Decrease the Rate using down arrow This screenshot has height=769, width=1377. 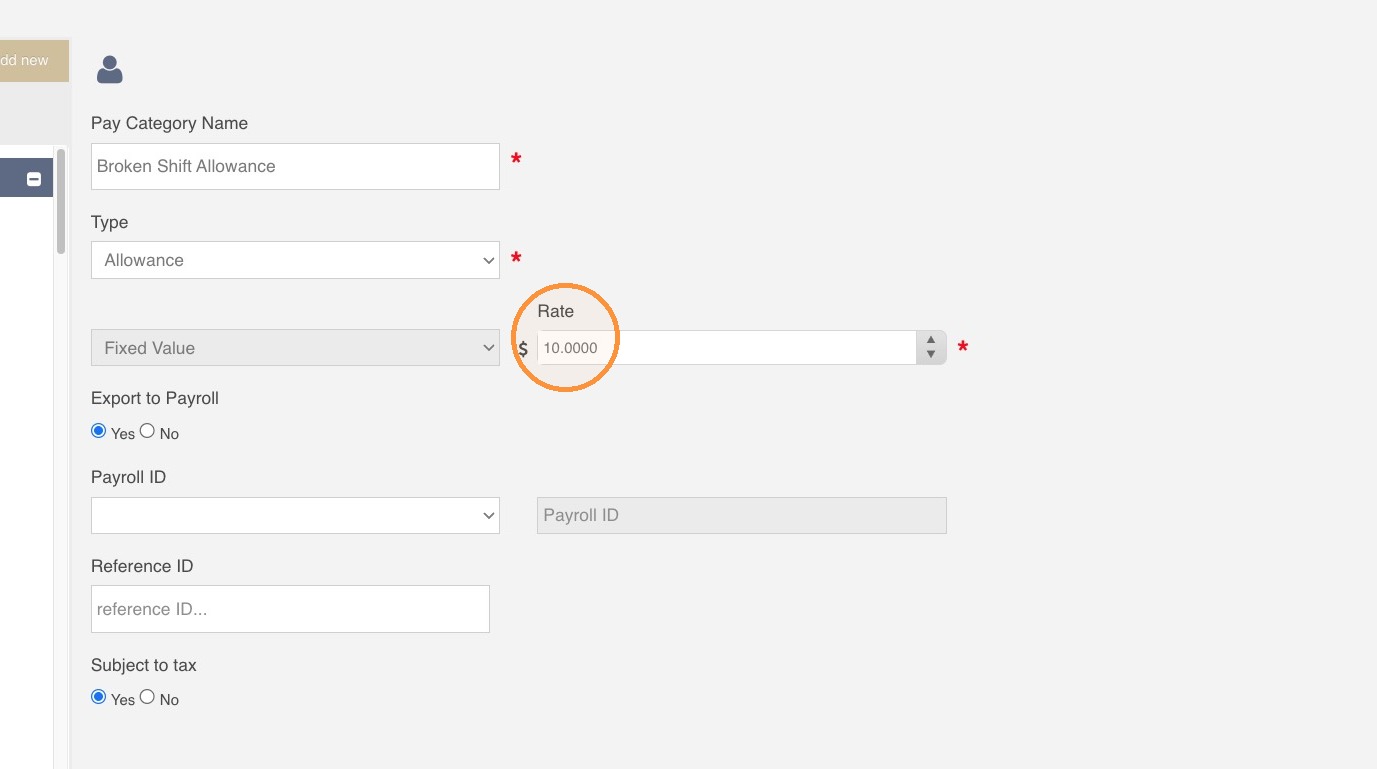931,354
